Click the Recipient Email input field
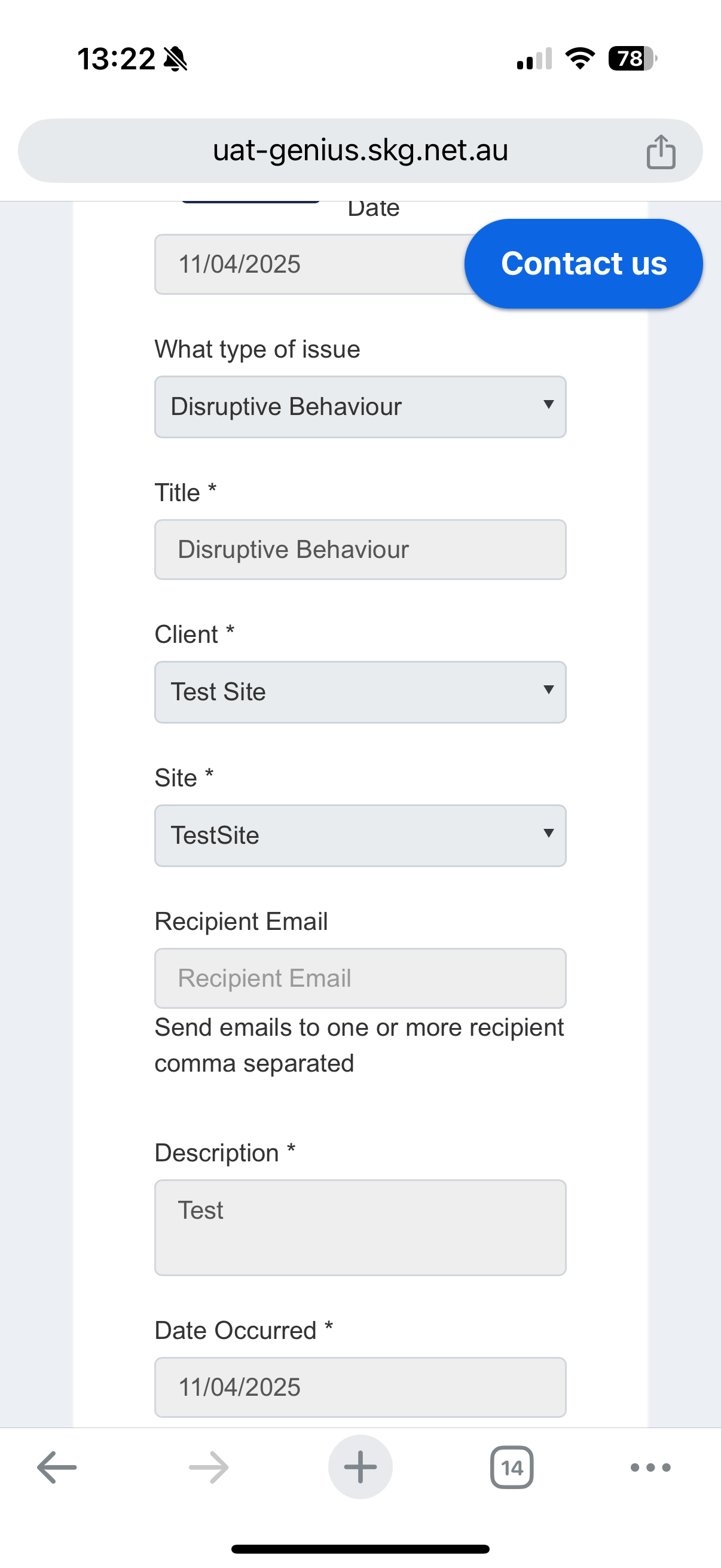This screenshot has height=1568, width=721. (x=360, y=978)
